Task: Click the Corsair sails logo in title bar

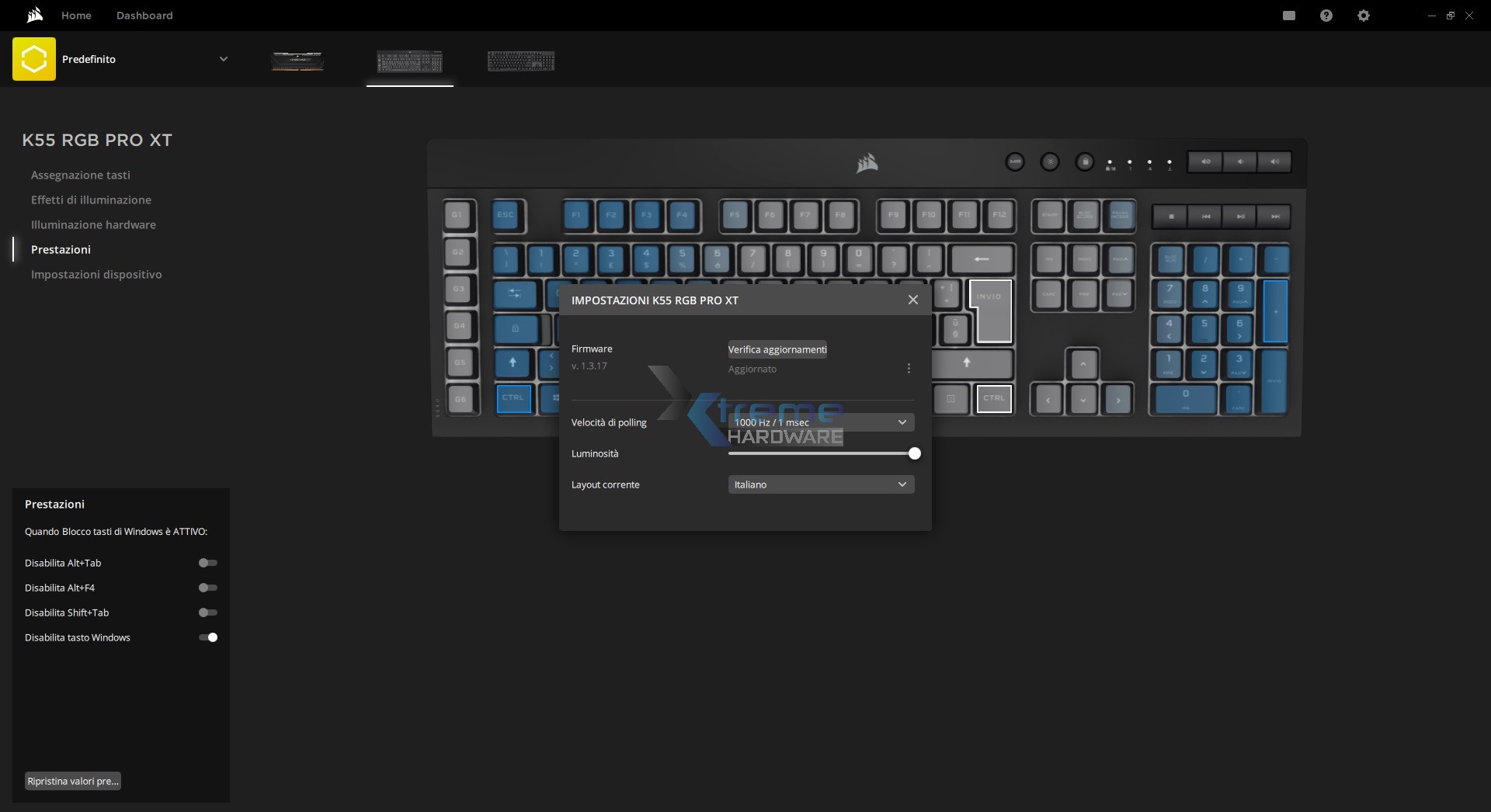Action: tap(34, 16)
